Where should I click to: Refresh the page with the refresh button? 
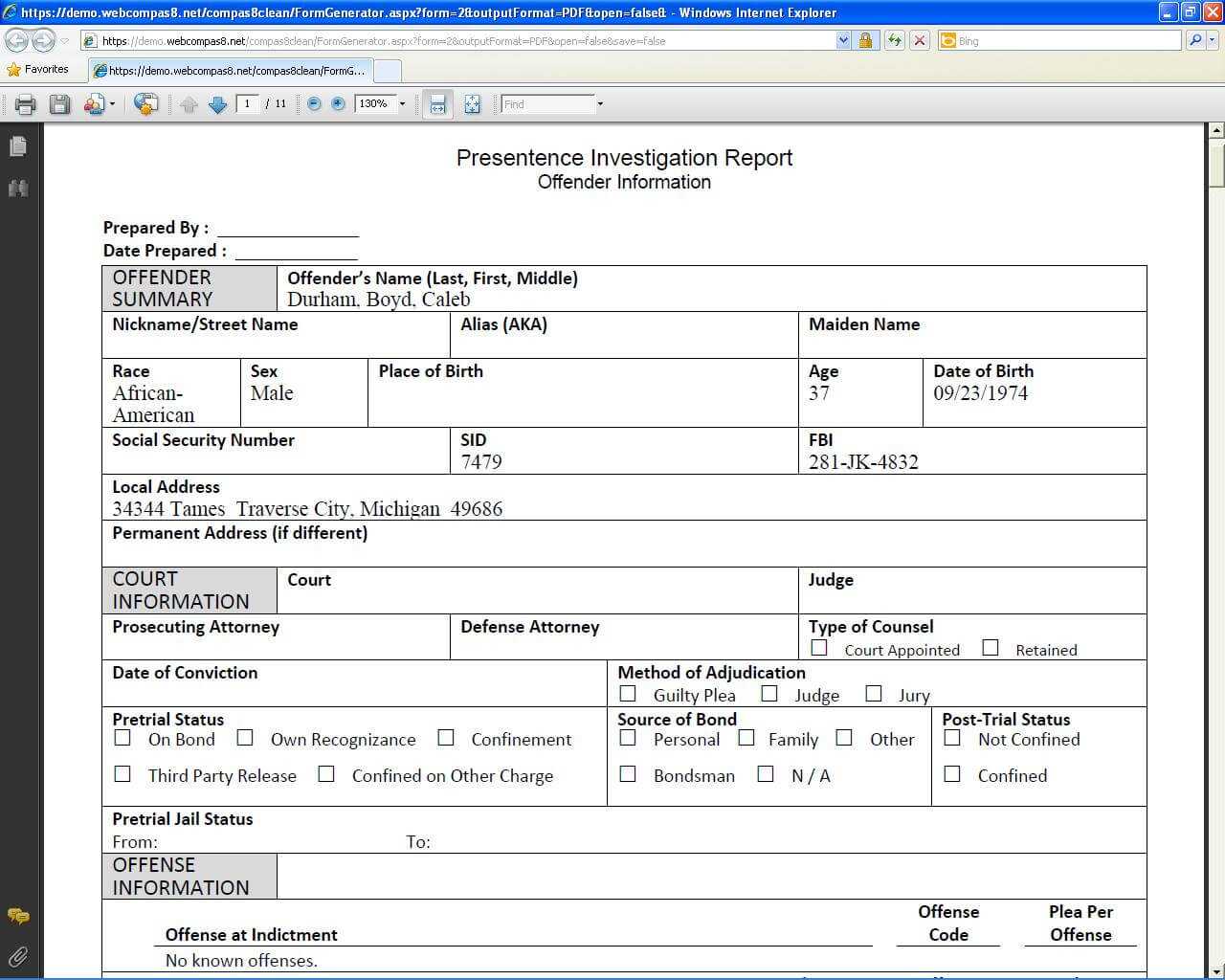(x=895, y=40)
